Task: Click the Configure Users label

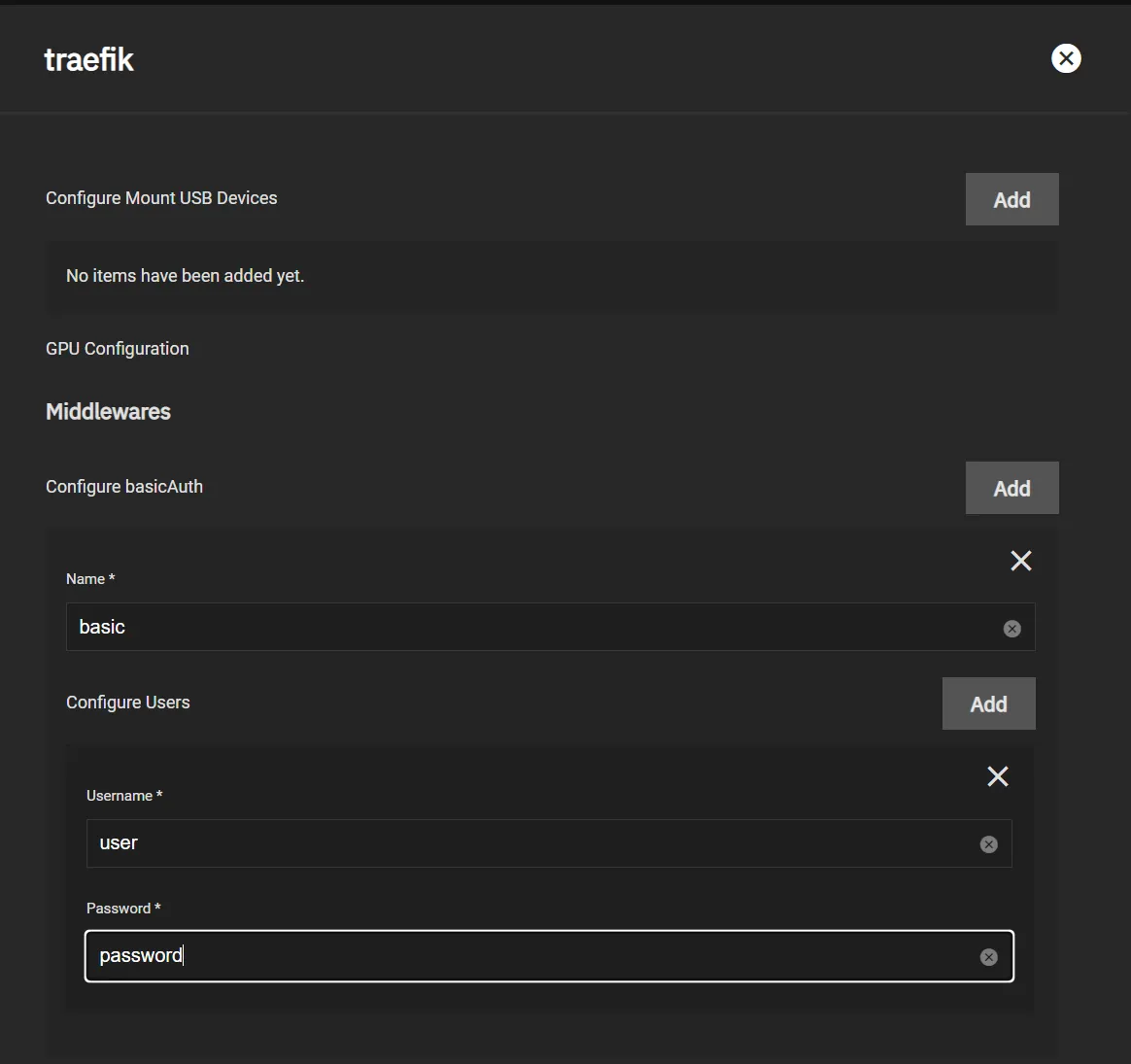Action: tap(127, 702)
